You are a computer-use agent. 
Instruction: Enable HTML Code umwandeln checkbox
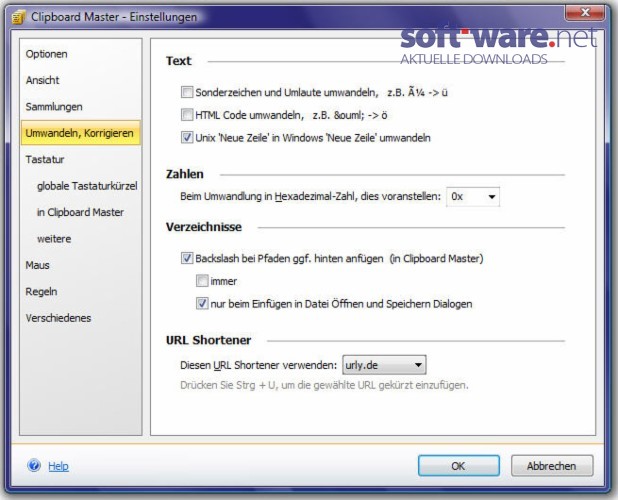(x=187, y=115)
